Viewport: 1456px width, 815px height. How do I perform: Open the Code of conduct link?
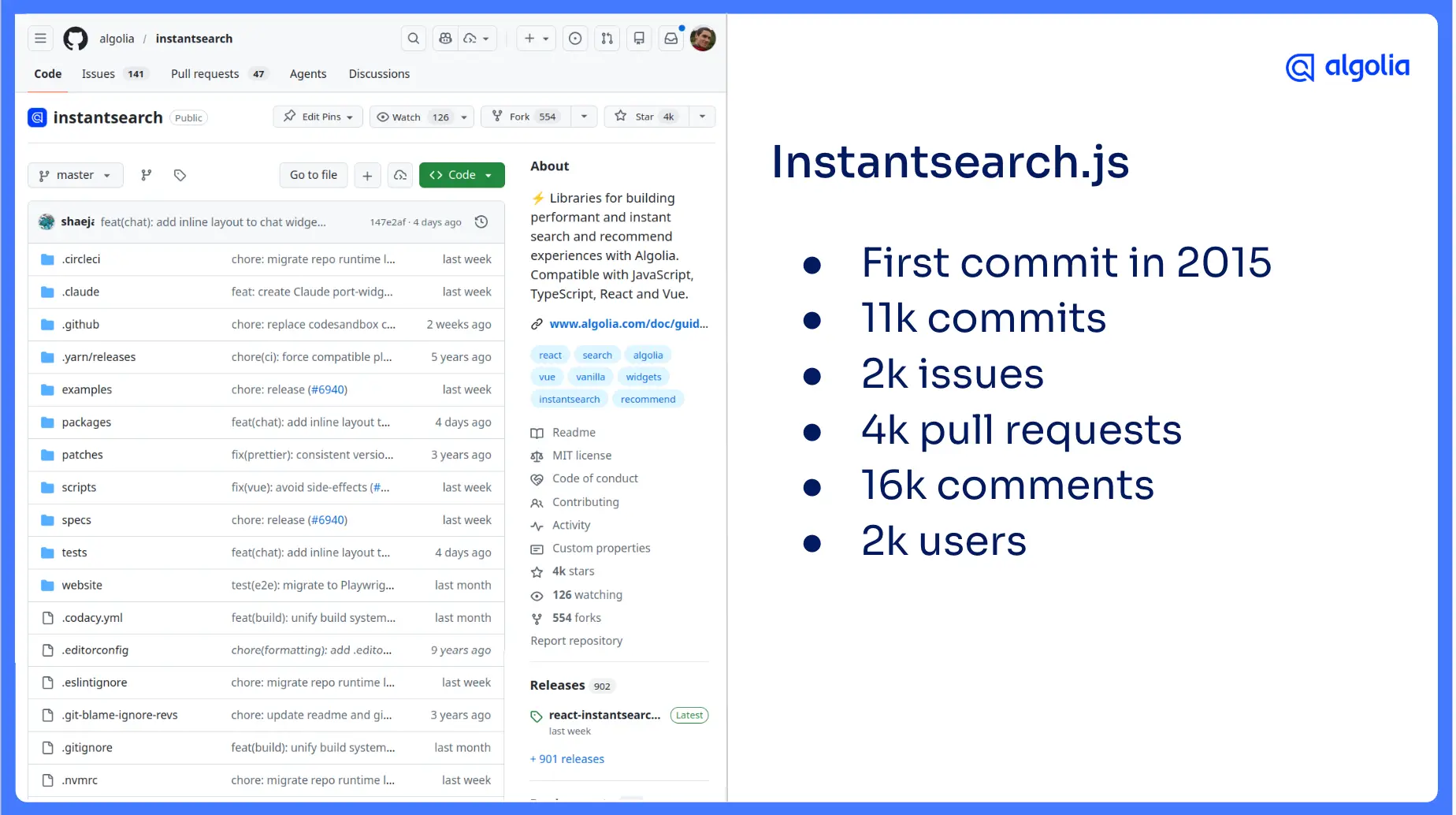(595, 478)
